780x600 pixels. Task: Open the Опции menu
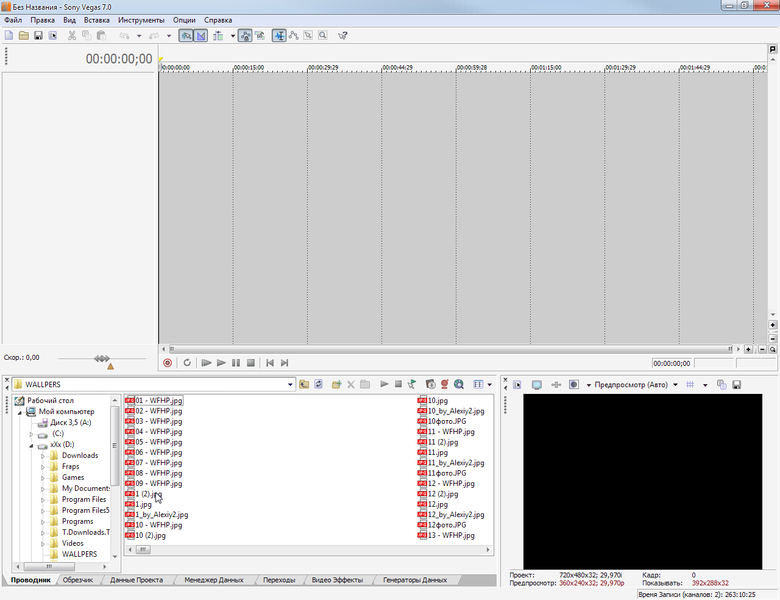(184, 20)
